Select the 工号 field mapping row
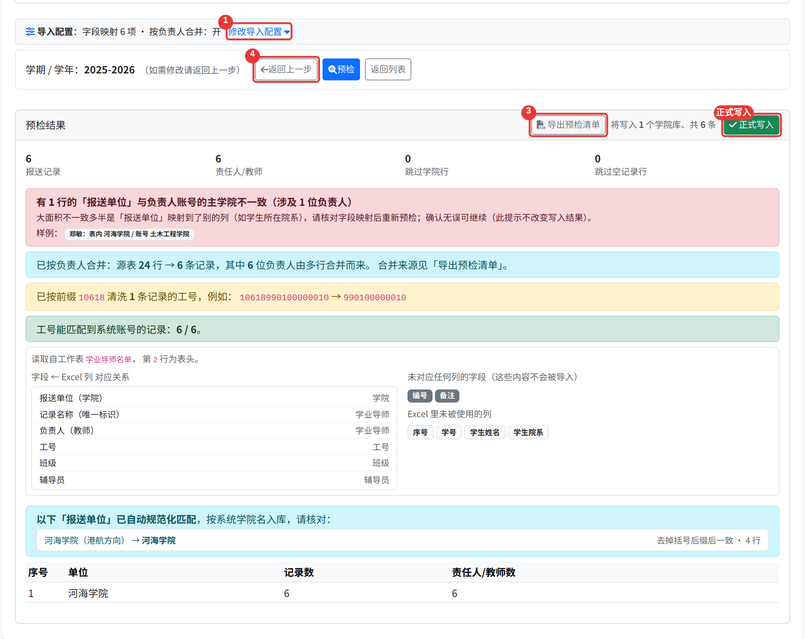 214,447
